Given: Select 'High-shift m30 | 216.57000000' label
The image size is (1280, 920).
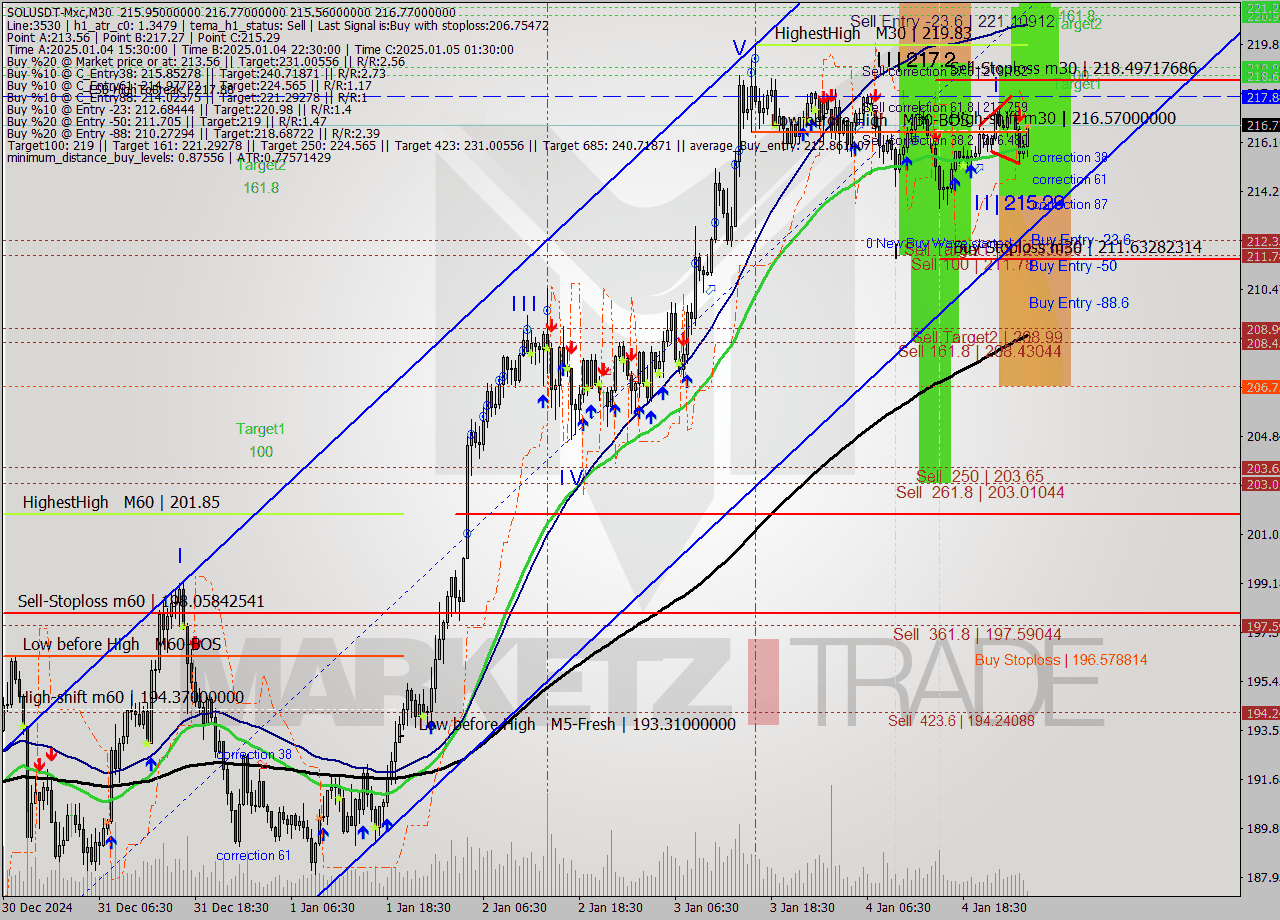Looking at the screenshot, I should (1064, 118).
